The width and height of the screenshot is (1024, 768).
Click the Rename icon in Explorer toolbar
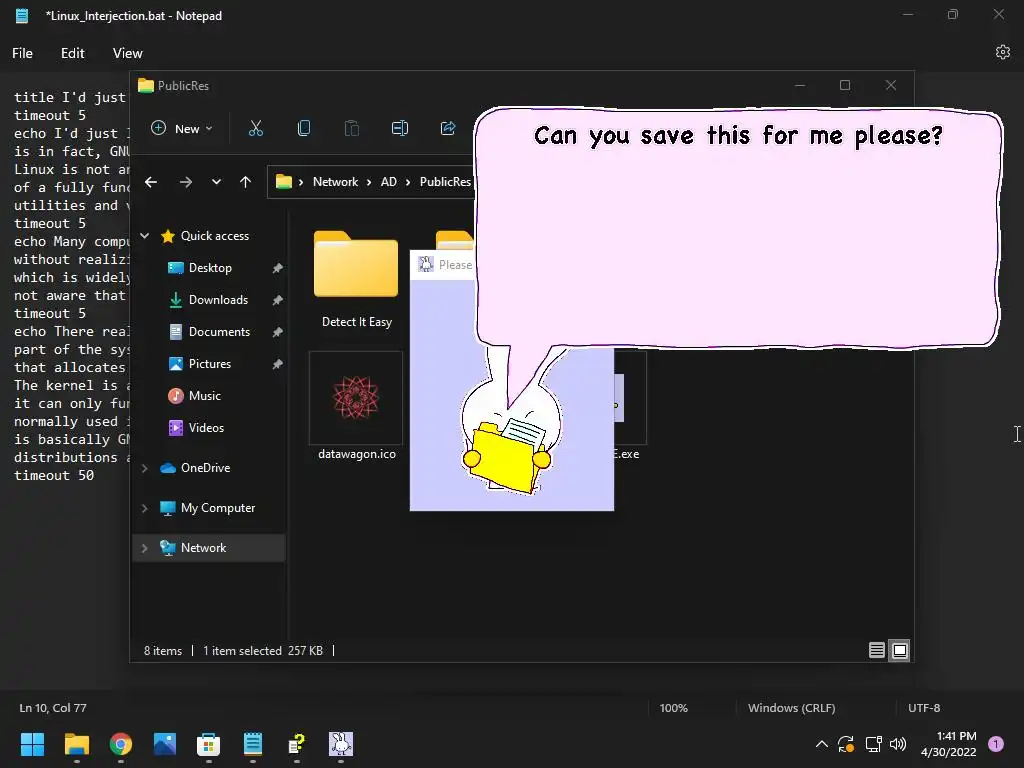tap(400, 129)
